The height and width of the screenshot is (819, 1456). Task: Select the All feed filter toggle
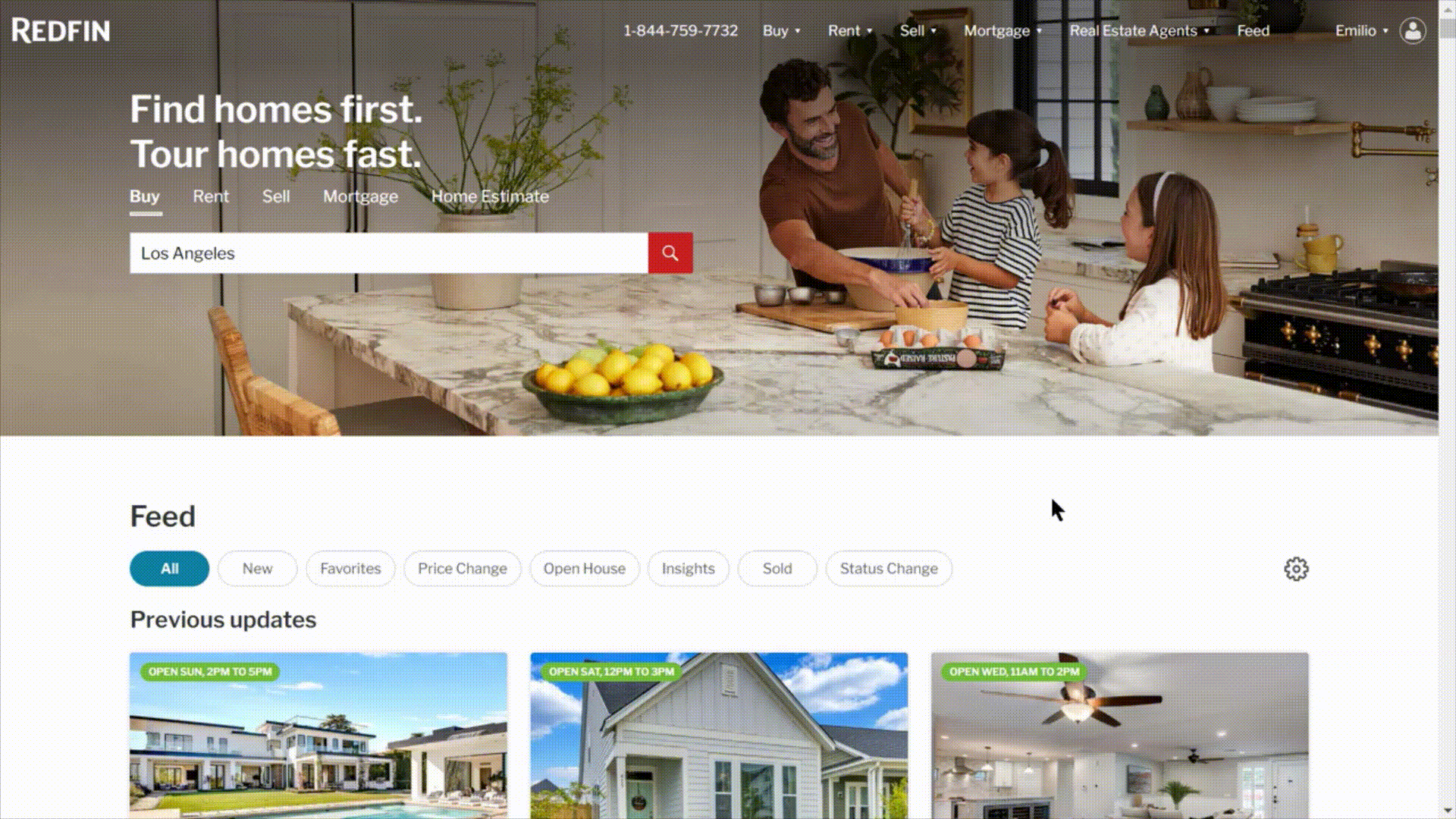(169, 568)
